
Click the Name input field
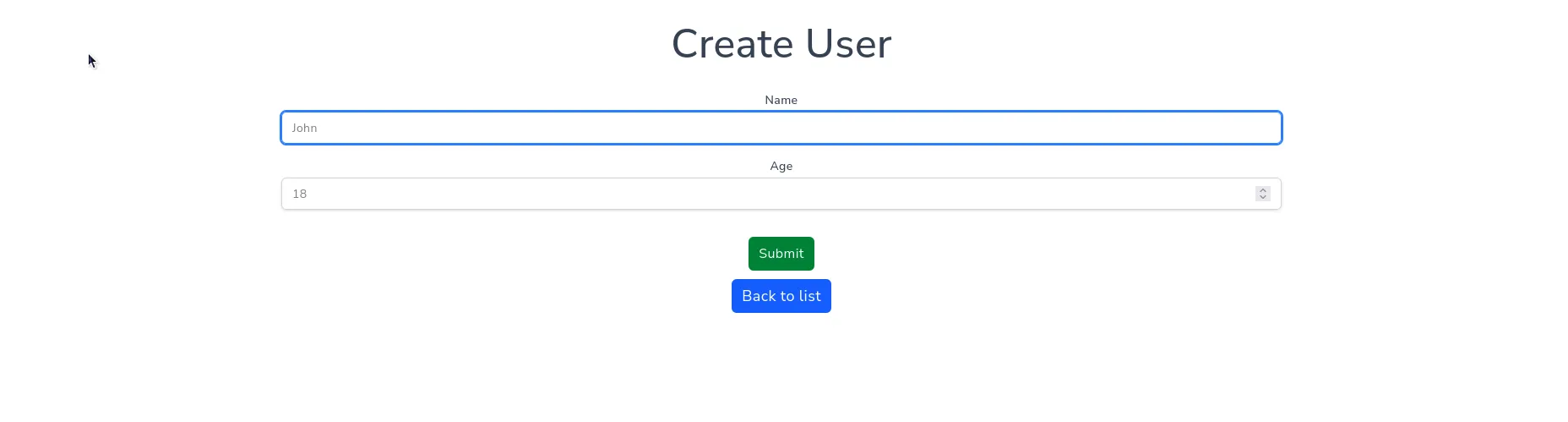coord(781,128)
